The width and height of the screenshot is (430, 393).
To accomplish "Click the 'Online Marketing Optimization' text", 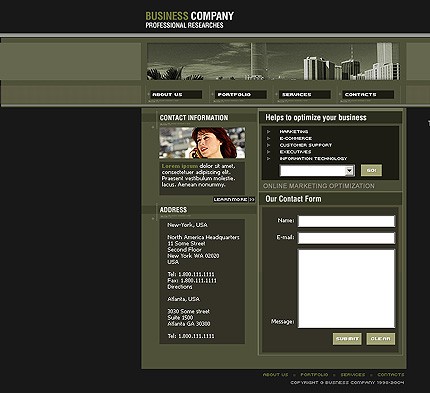I will pos(319,186).
